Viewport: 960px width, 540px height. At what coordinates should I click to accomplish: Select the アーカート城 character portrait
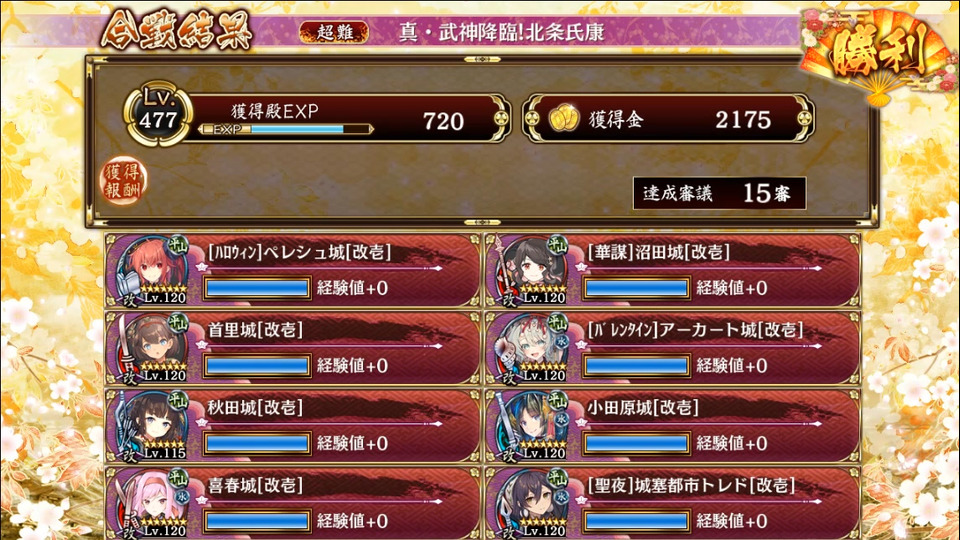tap(531, 348)
